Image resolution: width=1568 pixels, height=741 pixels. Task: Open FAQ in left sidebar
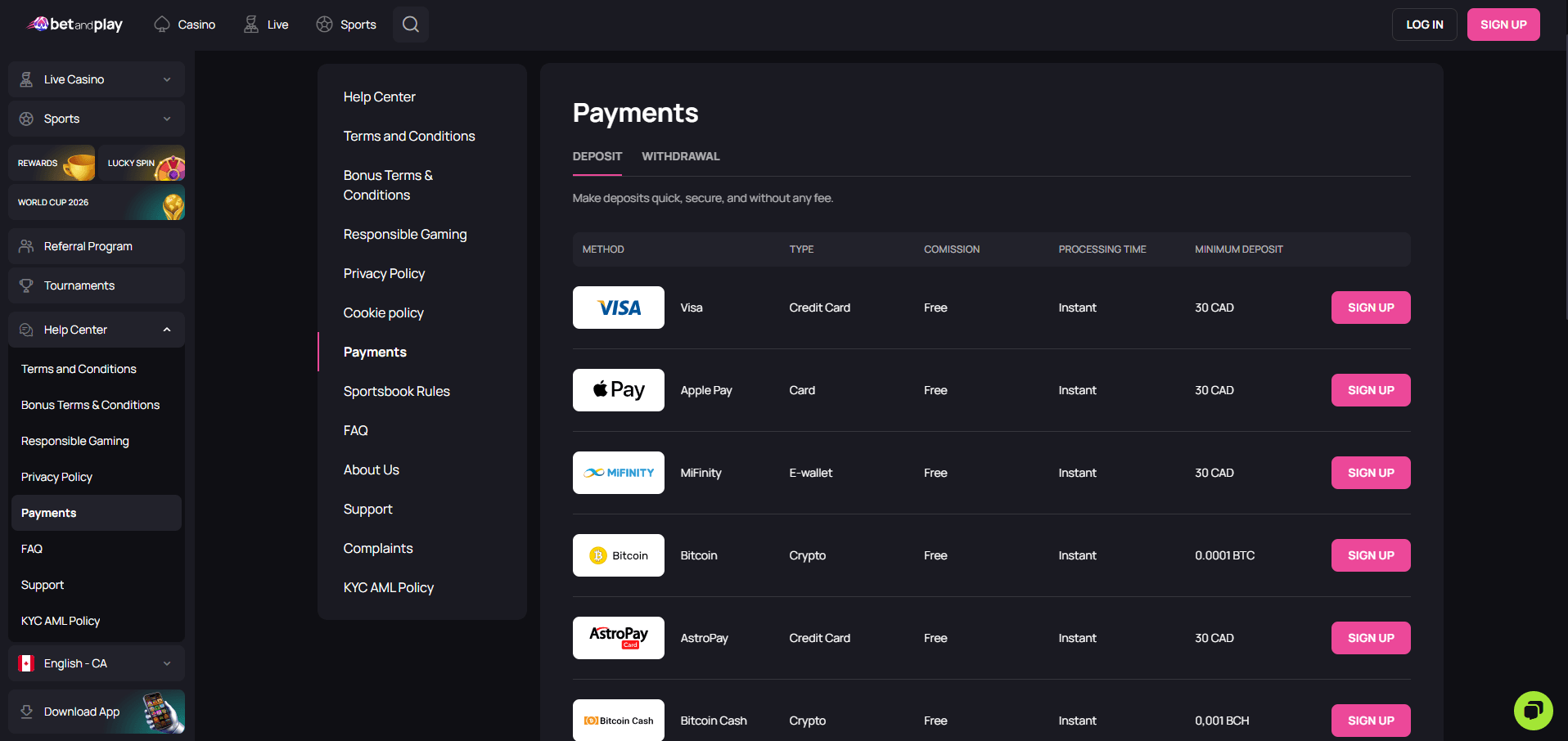tap(32, 549)
